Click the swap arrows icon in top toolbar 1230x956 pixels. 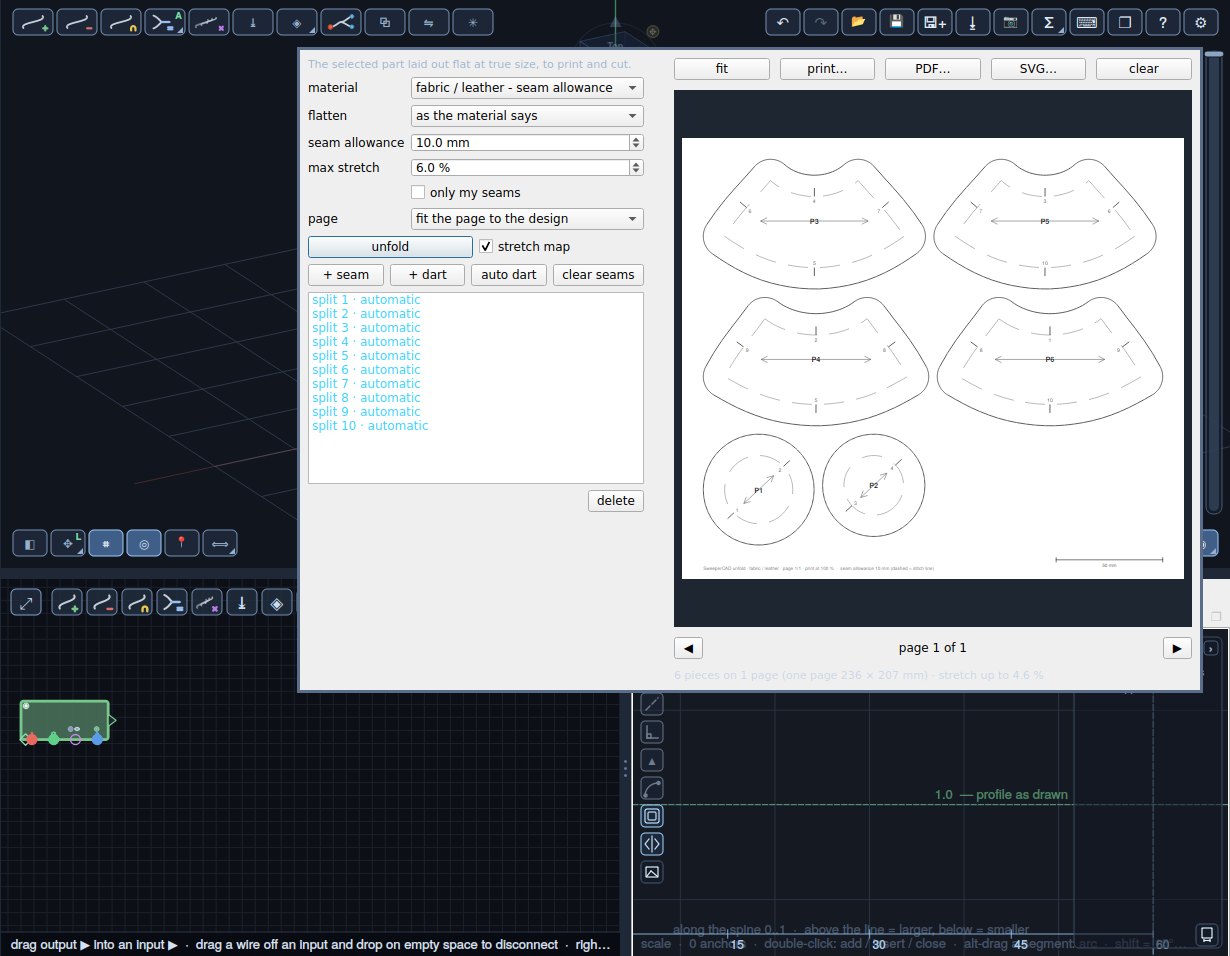[x=429, y=22]
